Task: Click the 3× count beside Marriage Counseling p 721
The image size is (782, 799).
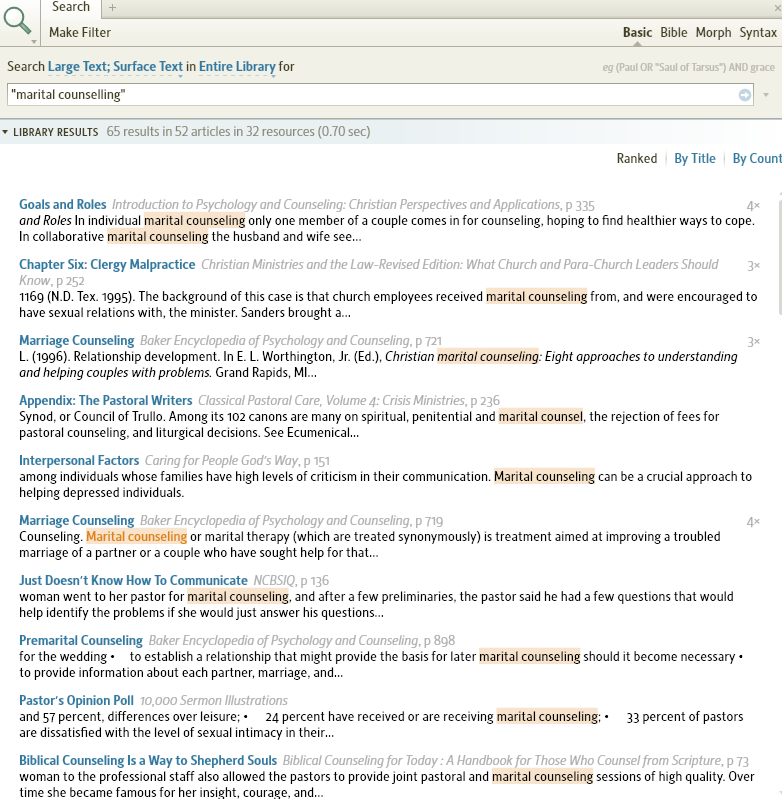Action: 753,342
